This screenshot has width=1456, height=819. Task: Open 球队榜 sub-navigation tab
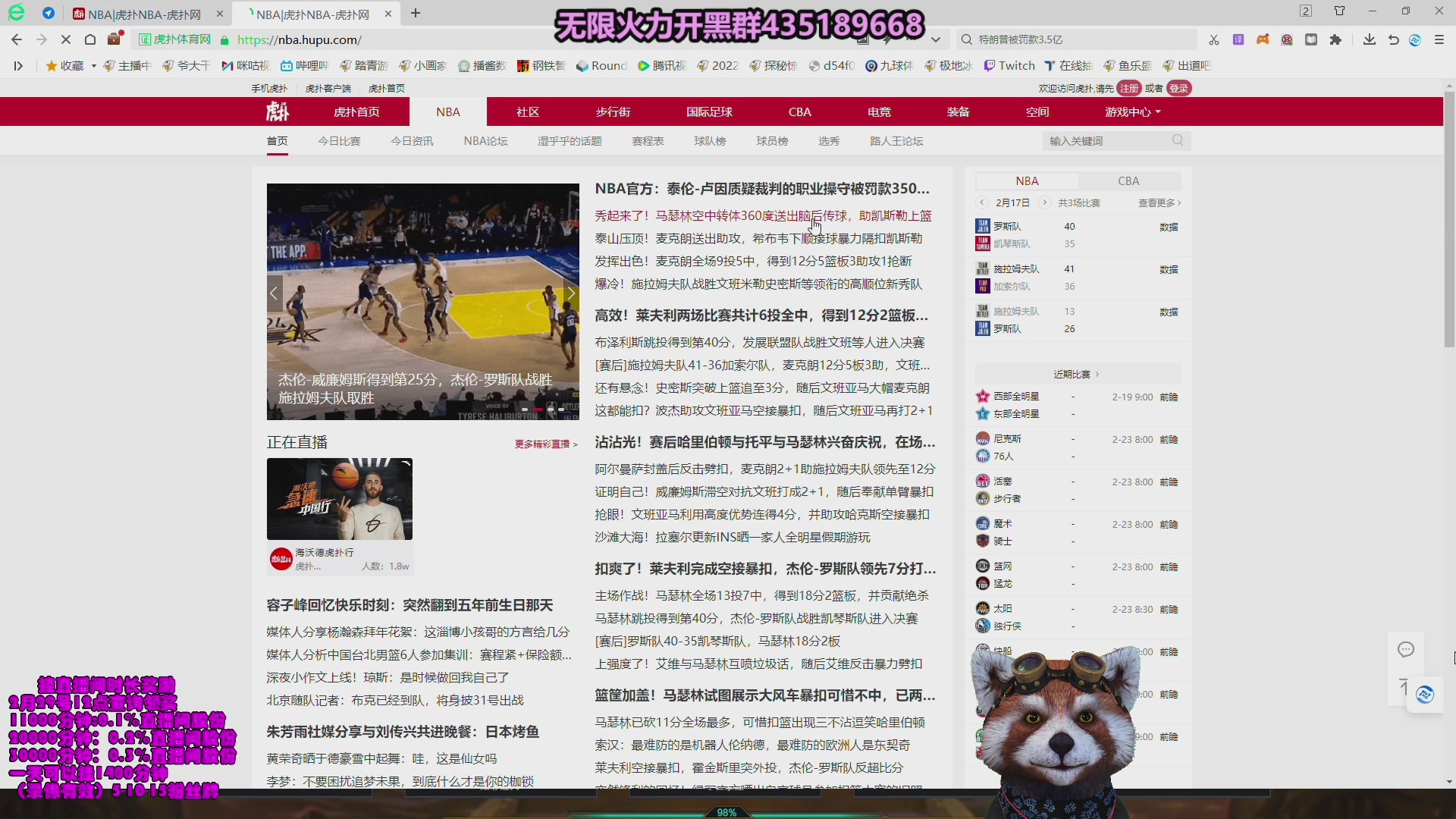(x=710, y=141)
